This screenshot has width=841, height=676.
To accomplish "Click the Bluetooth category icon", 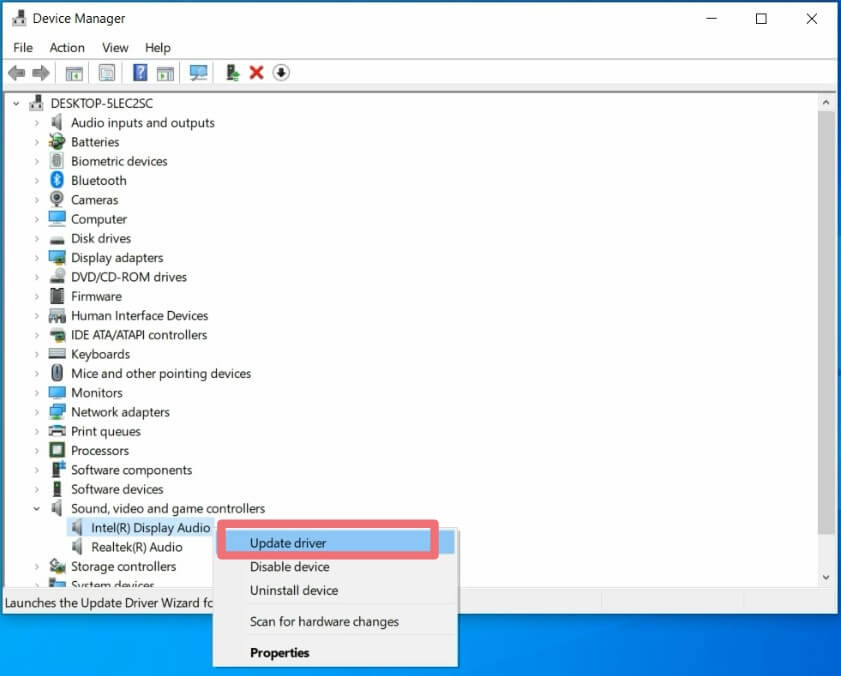I will (x=57, y=180).
